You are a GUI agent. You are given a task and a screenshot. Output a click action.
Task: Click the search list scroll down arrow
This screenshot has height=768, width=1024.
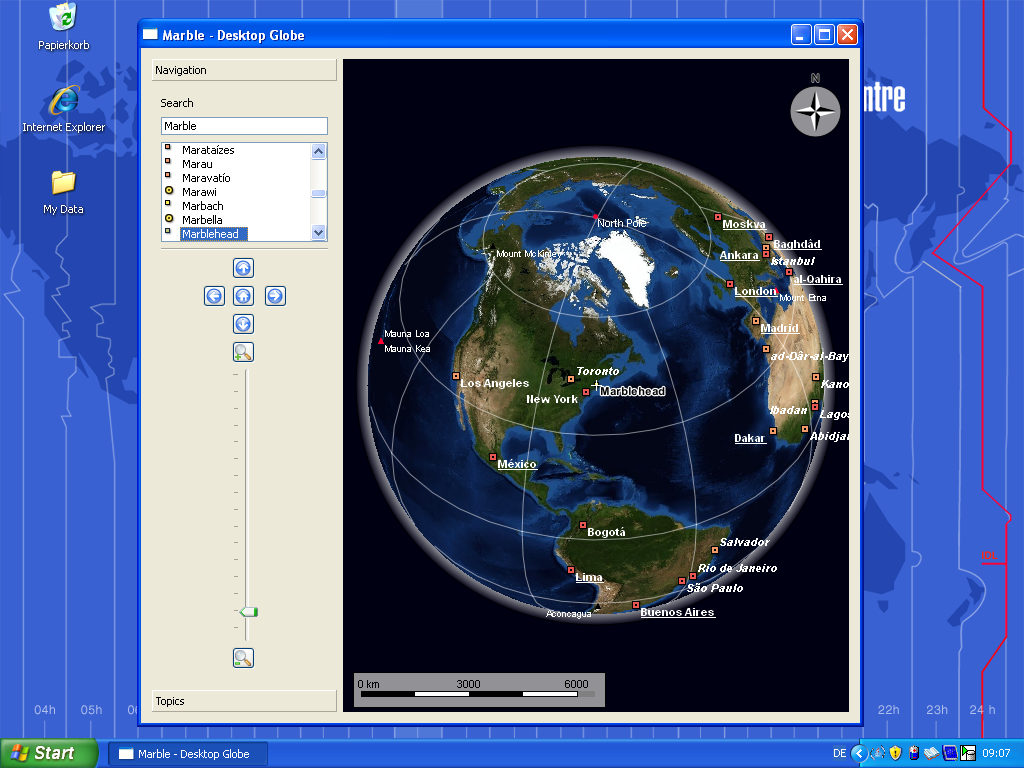pyautogui.click(x=319, y=233)
